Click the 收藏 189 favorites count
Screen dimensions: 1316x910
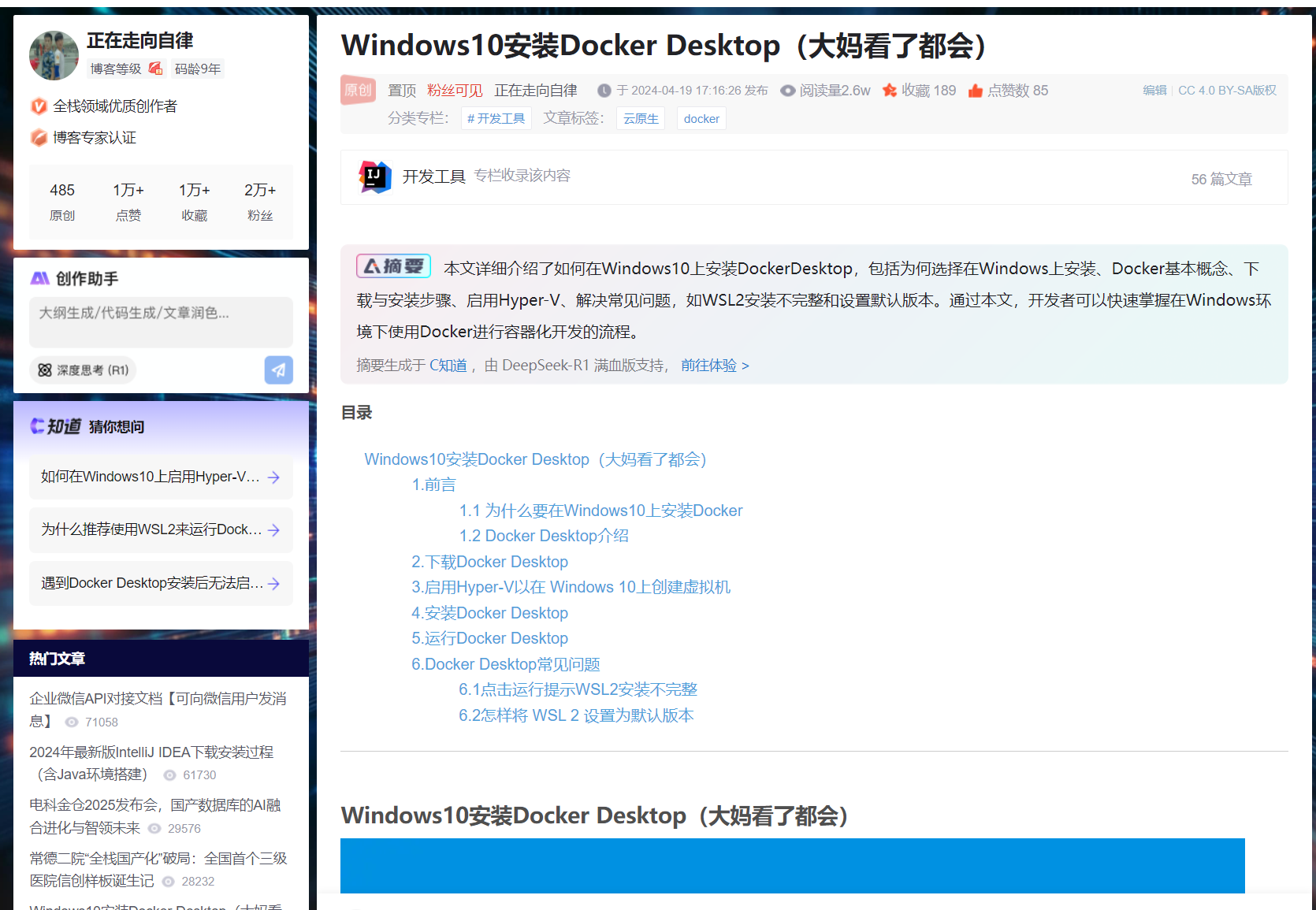929,91
